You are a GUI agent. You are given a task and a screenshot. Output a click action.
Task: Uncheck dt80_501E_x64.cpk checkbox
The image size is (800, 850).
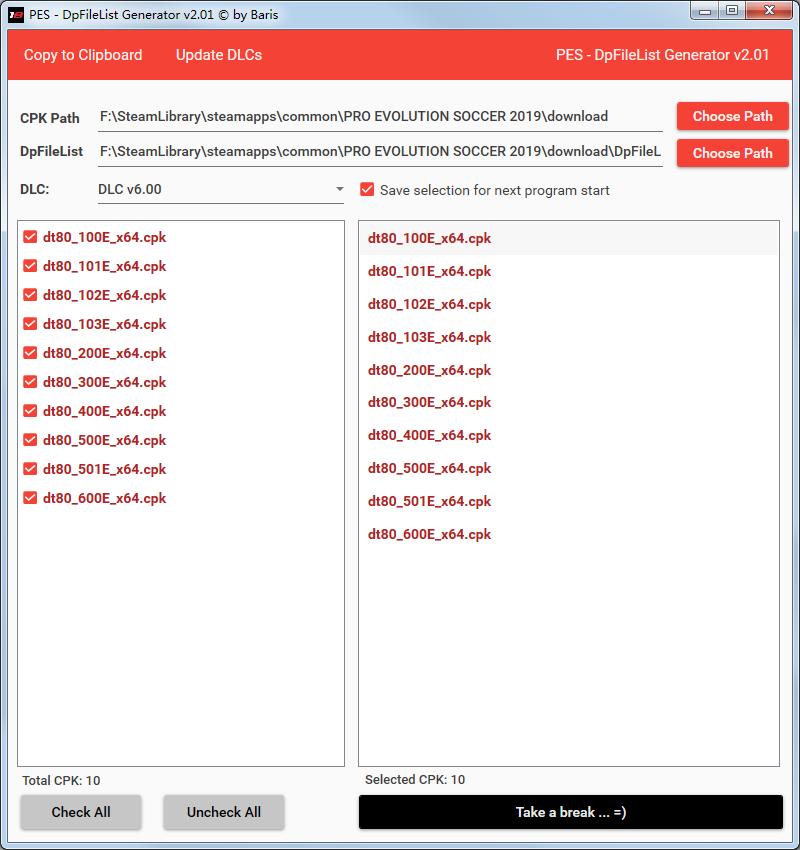pos(30,469)
